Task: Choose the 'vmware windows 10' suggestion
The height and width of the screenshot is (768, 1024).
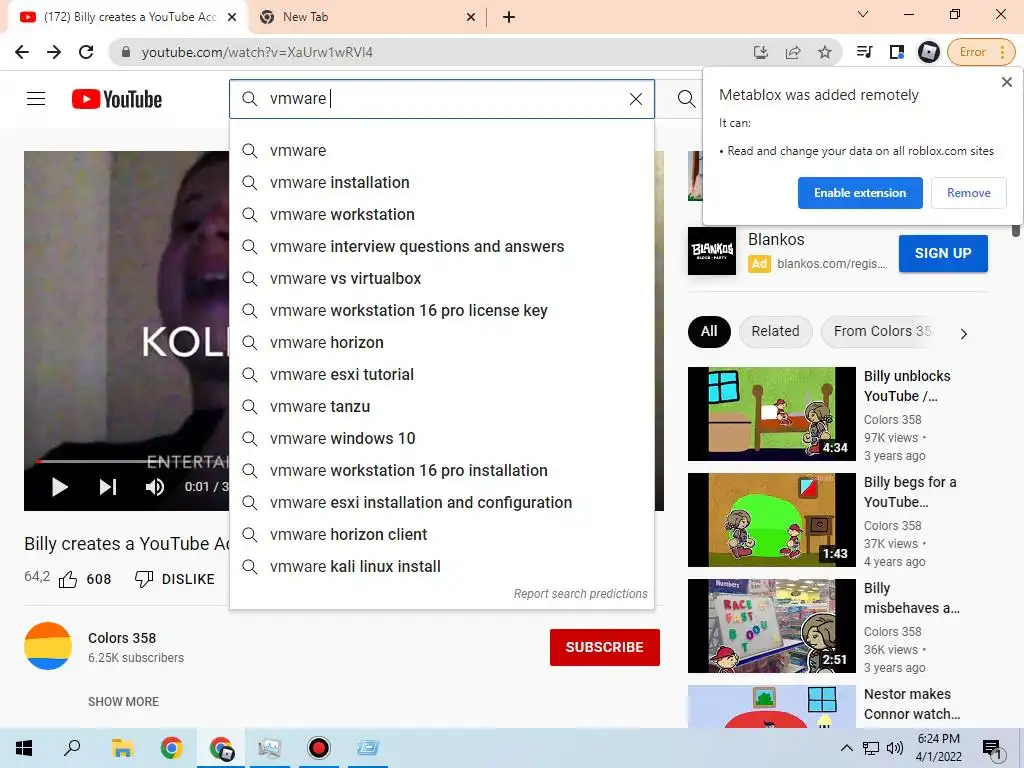Action: (x=441, y=438)
